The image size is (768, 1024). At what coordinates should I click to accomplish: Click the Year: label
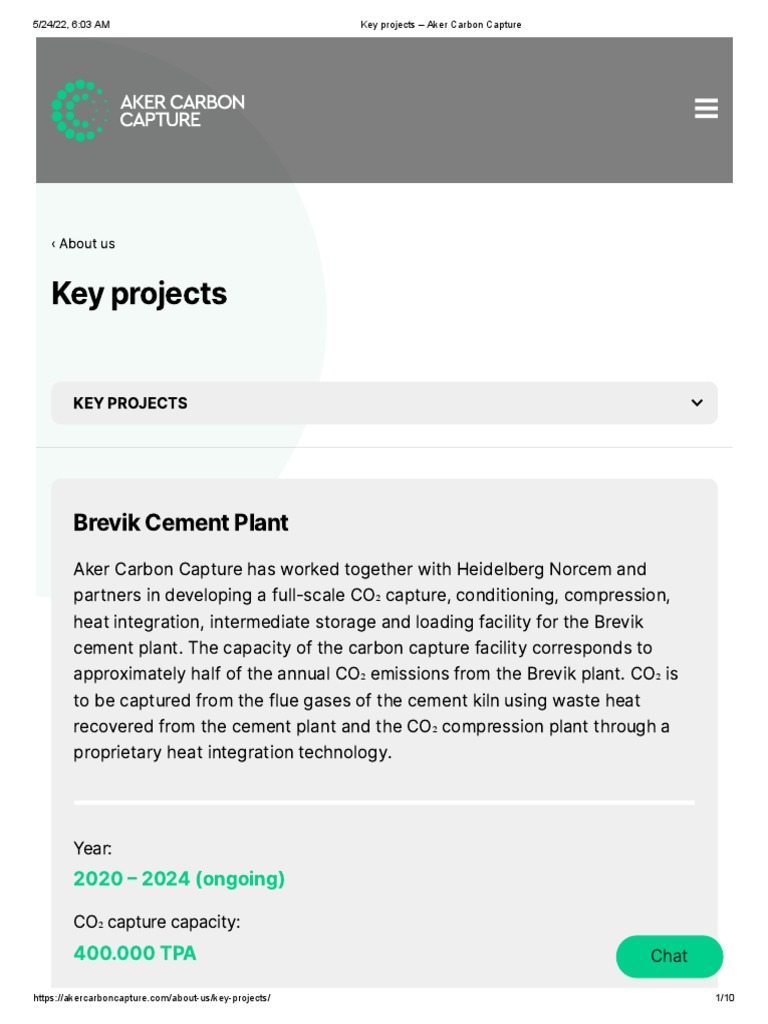click(x=93, y=848)
